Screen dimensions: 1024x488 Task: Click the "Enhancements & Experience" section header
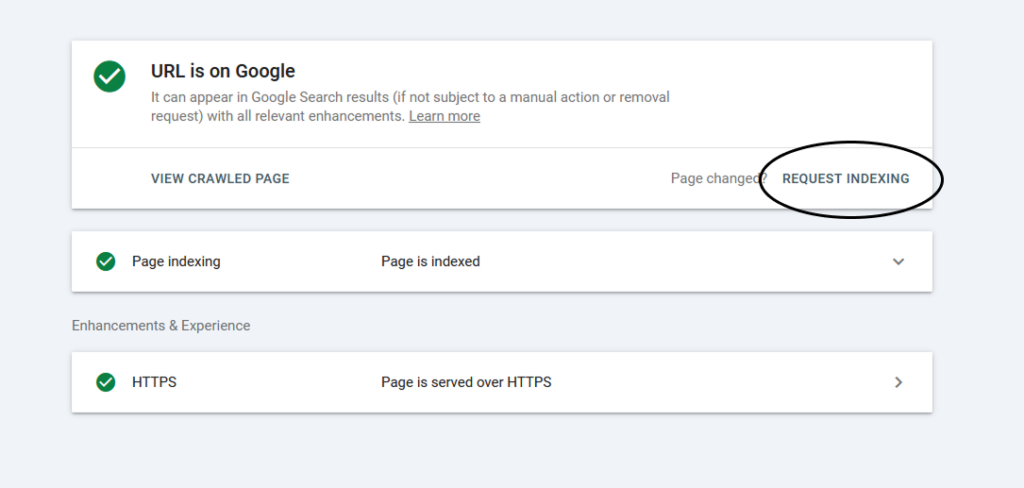coord(161,325)
